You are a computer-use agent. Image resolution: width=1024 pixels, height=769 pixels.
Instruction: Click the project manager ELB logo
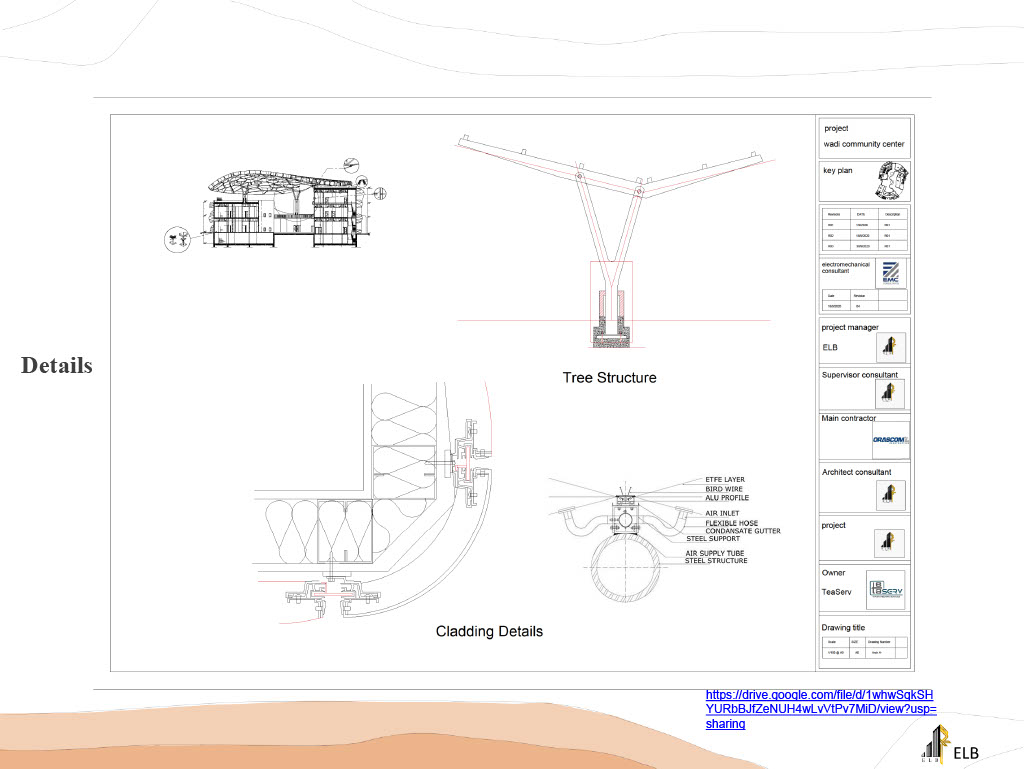point(890,347)
